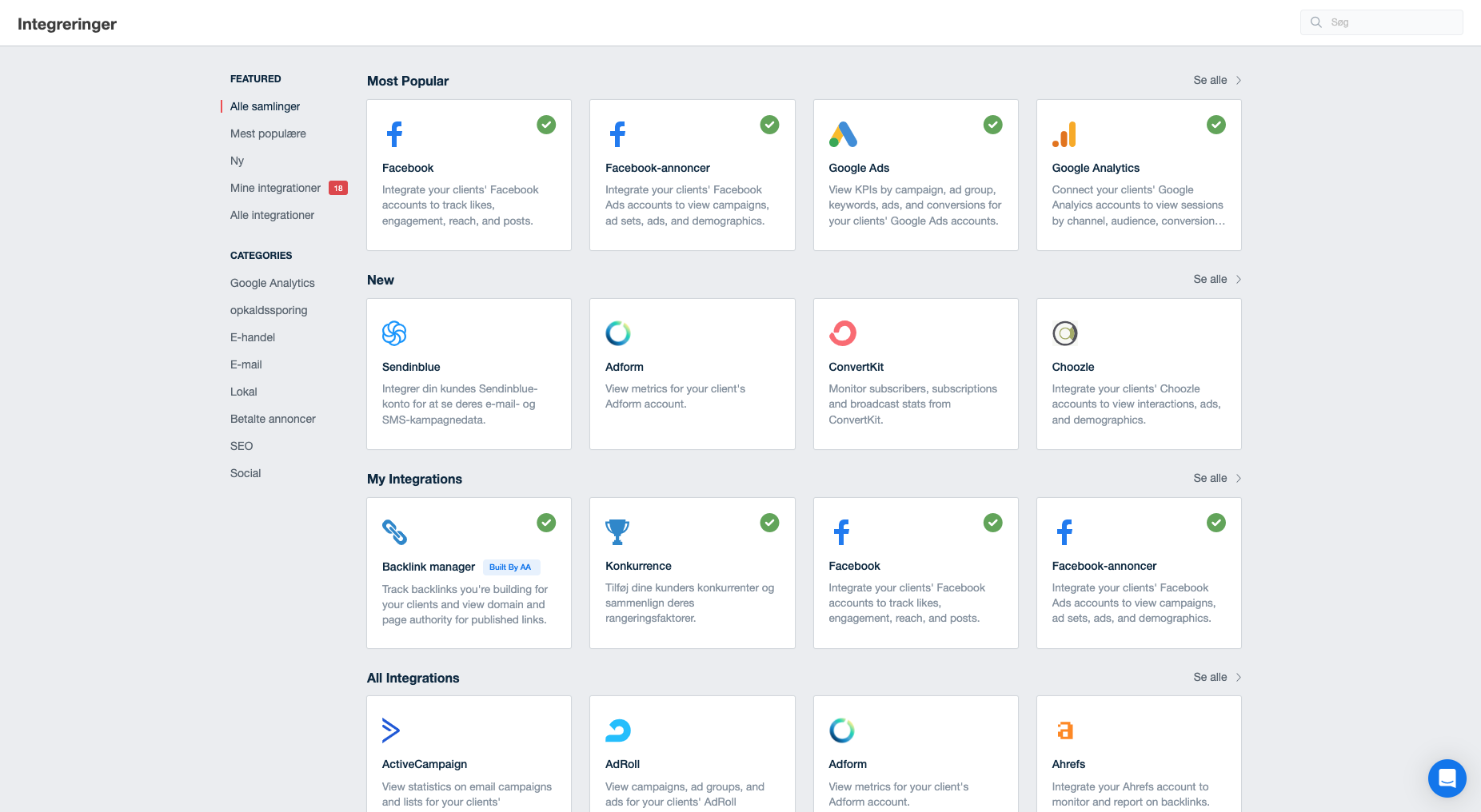
Task: Click Se alle for New section
Action: click(1210, 279)
